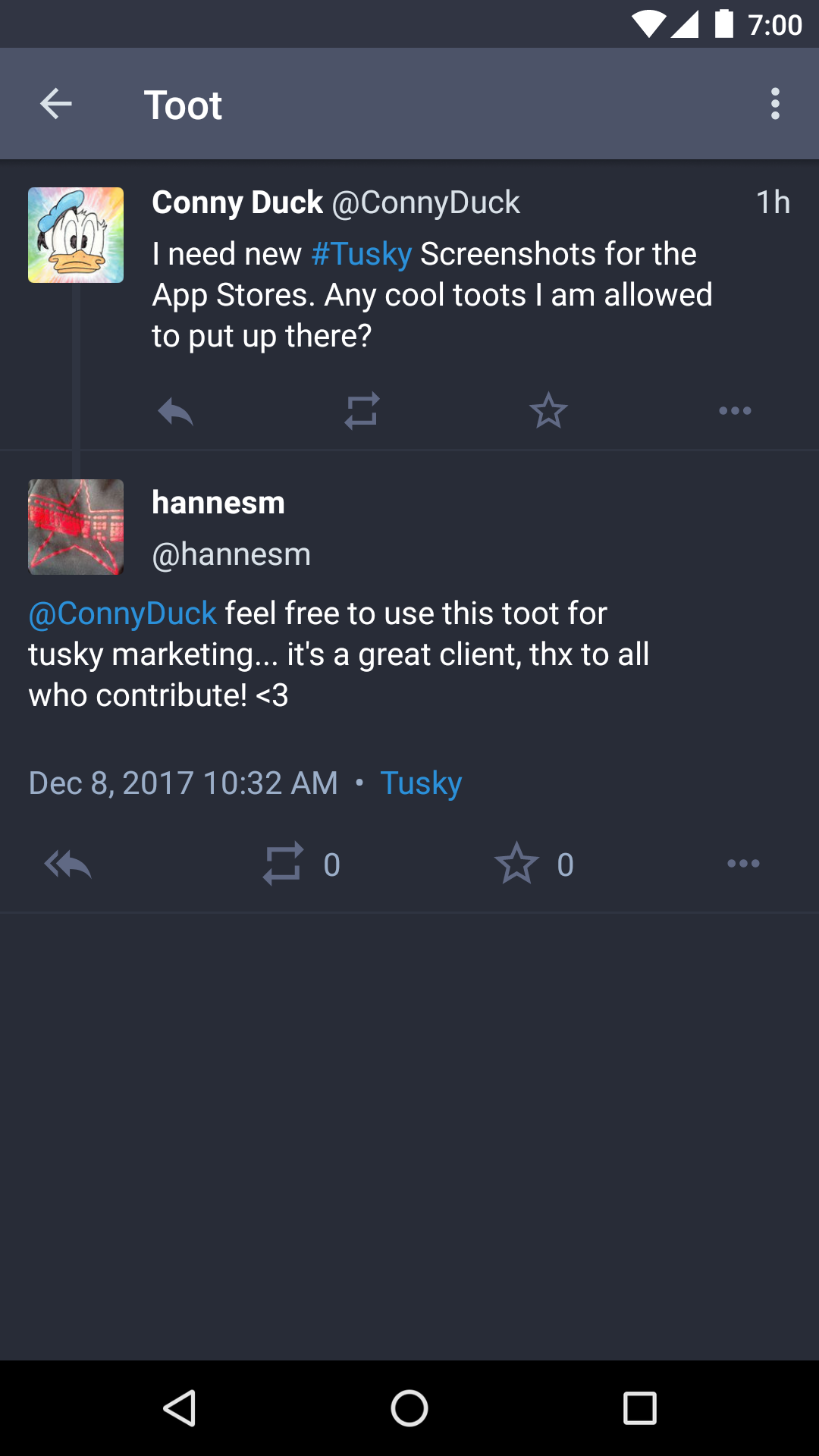Image resolution: width=819 pixels, height=1456 pixels.
Task: Favorite Conny Duck's toot using the star
Action: pyautogui.click(x=548, y=410)
